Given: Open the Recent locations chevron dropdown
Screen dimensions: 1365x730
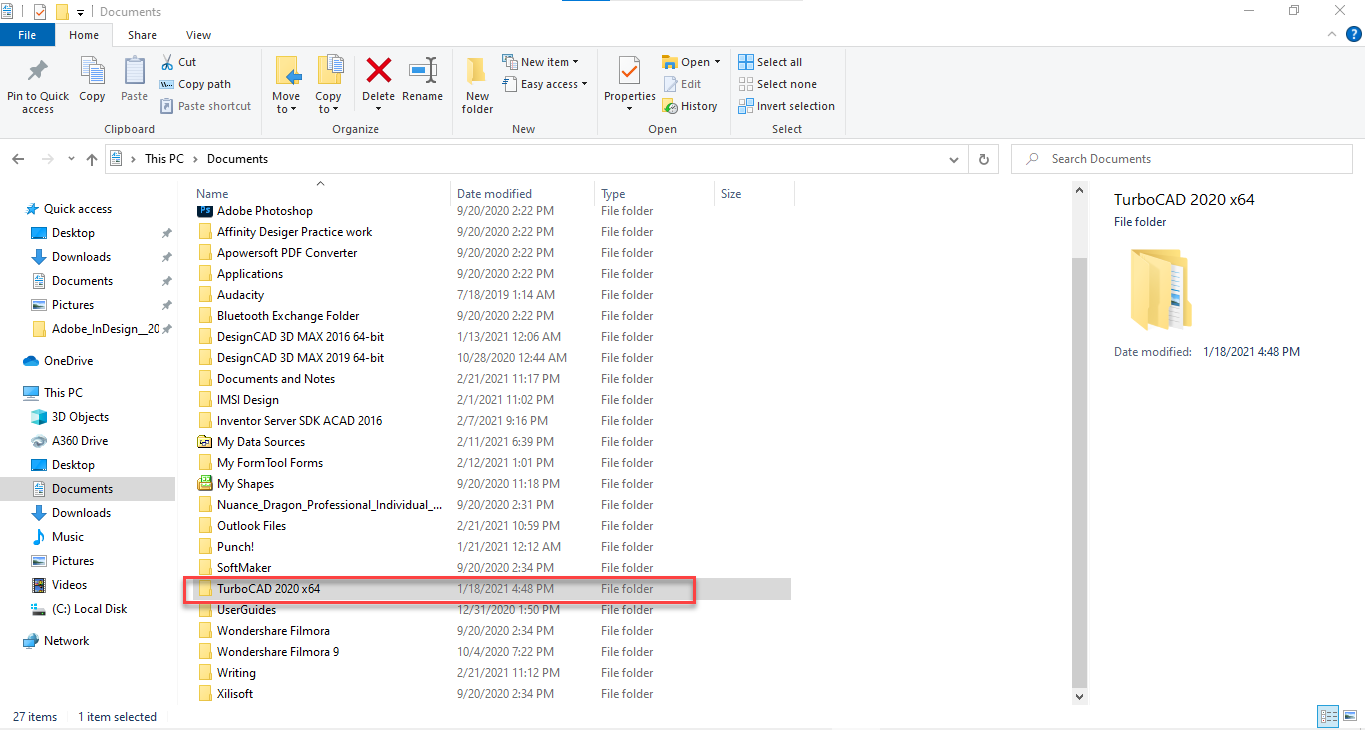Looking at the screenshot, I should pos(71,159).
